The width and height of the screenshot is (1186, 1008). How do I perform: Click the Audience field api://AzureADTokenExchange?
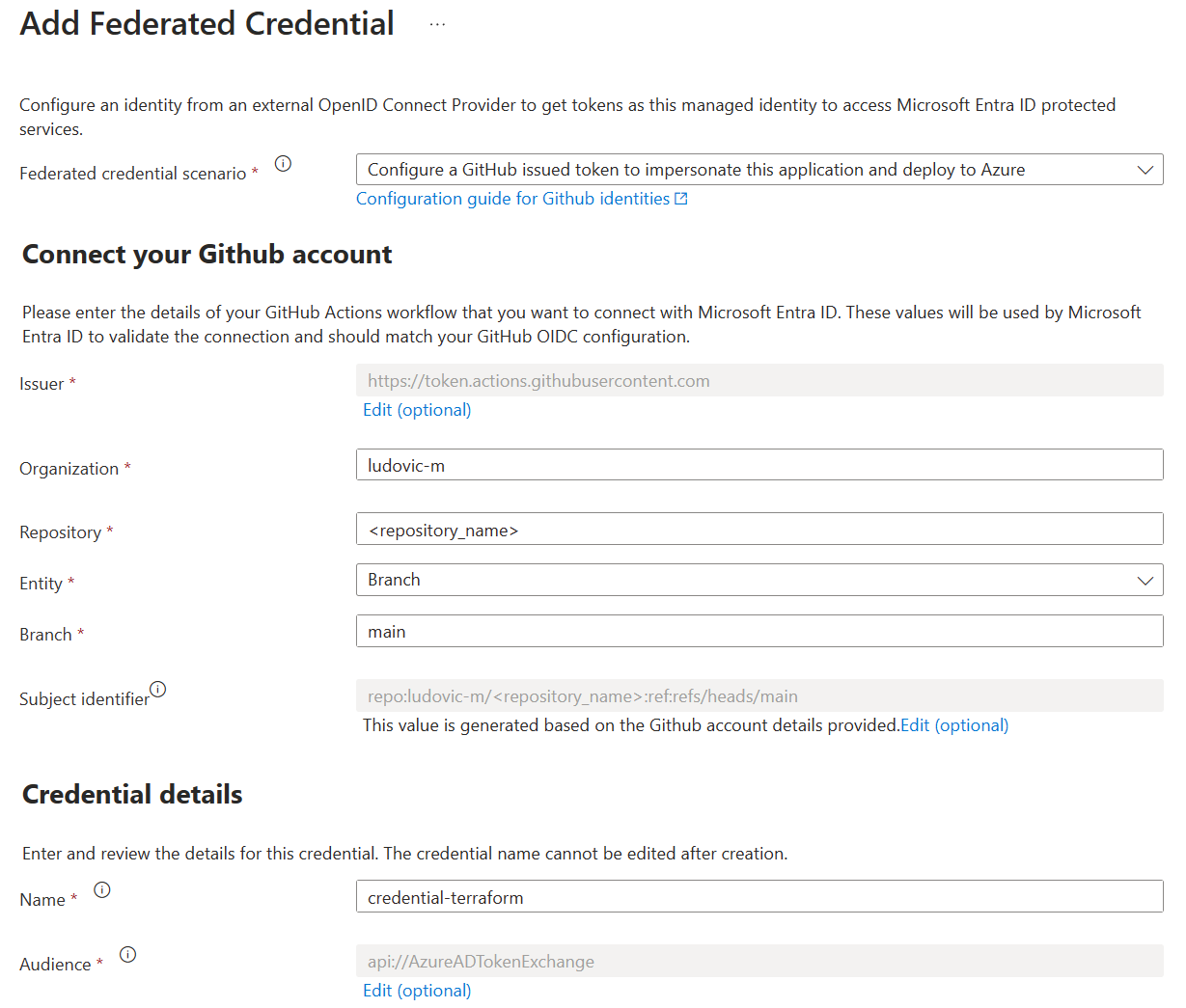[x=758, y=962]
